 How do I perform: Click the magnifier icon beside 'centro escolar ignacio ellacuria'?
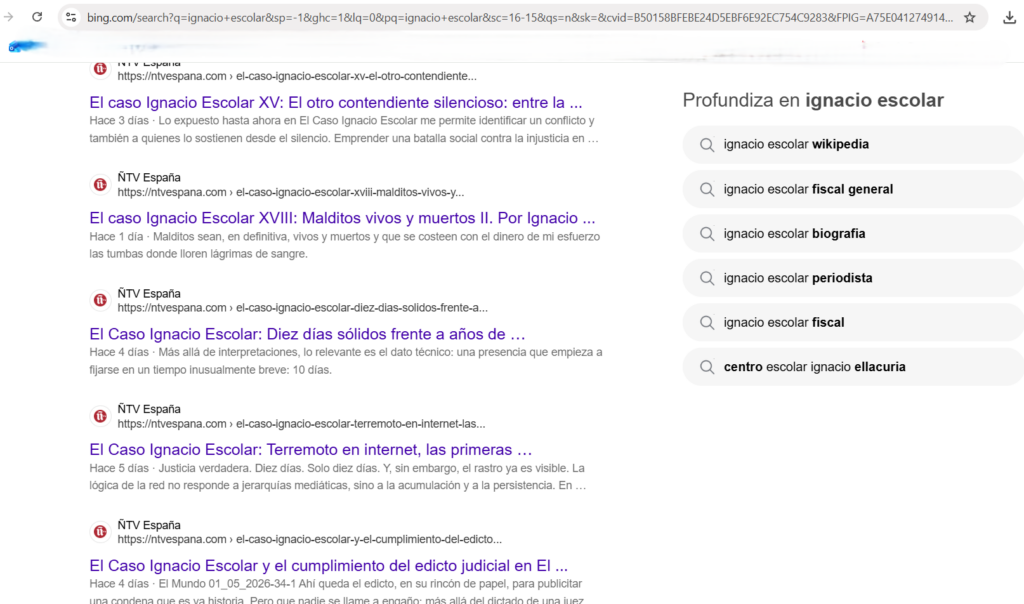pos(707,367)
